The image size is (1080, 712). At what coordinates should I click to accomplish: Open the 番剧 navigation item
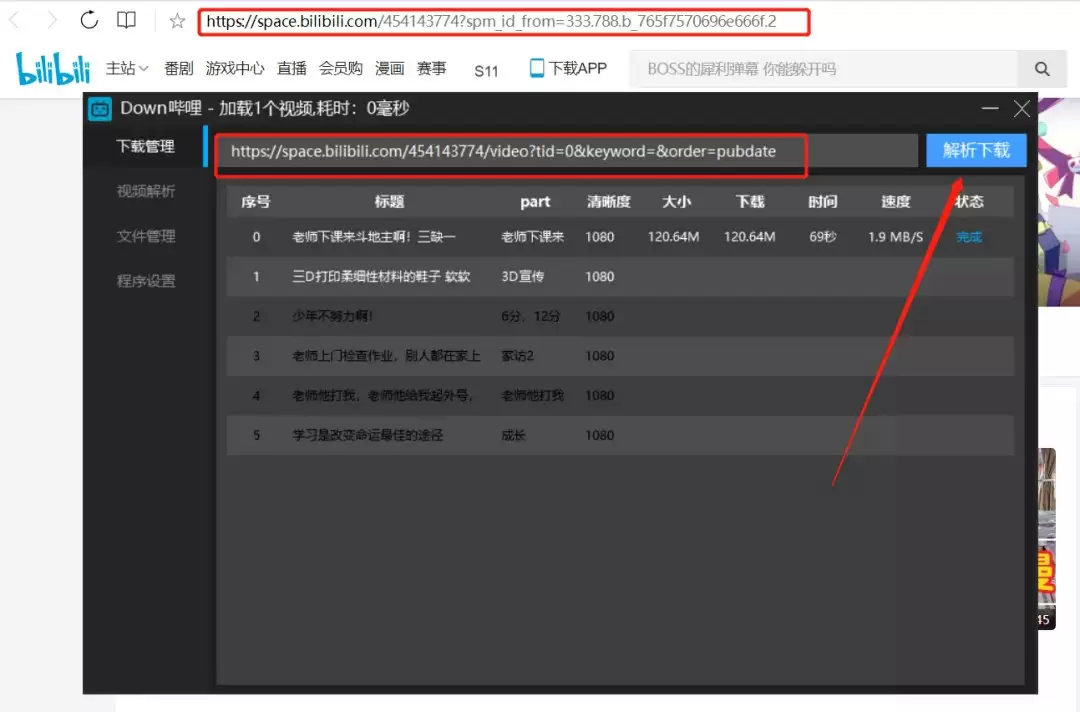[x=178, y=68]
